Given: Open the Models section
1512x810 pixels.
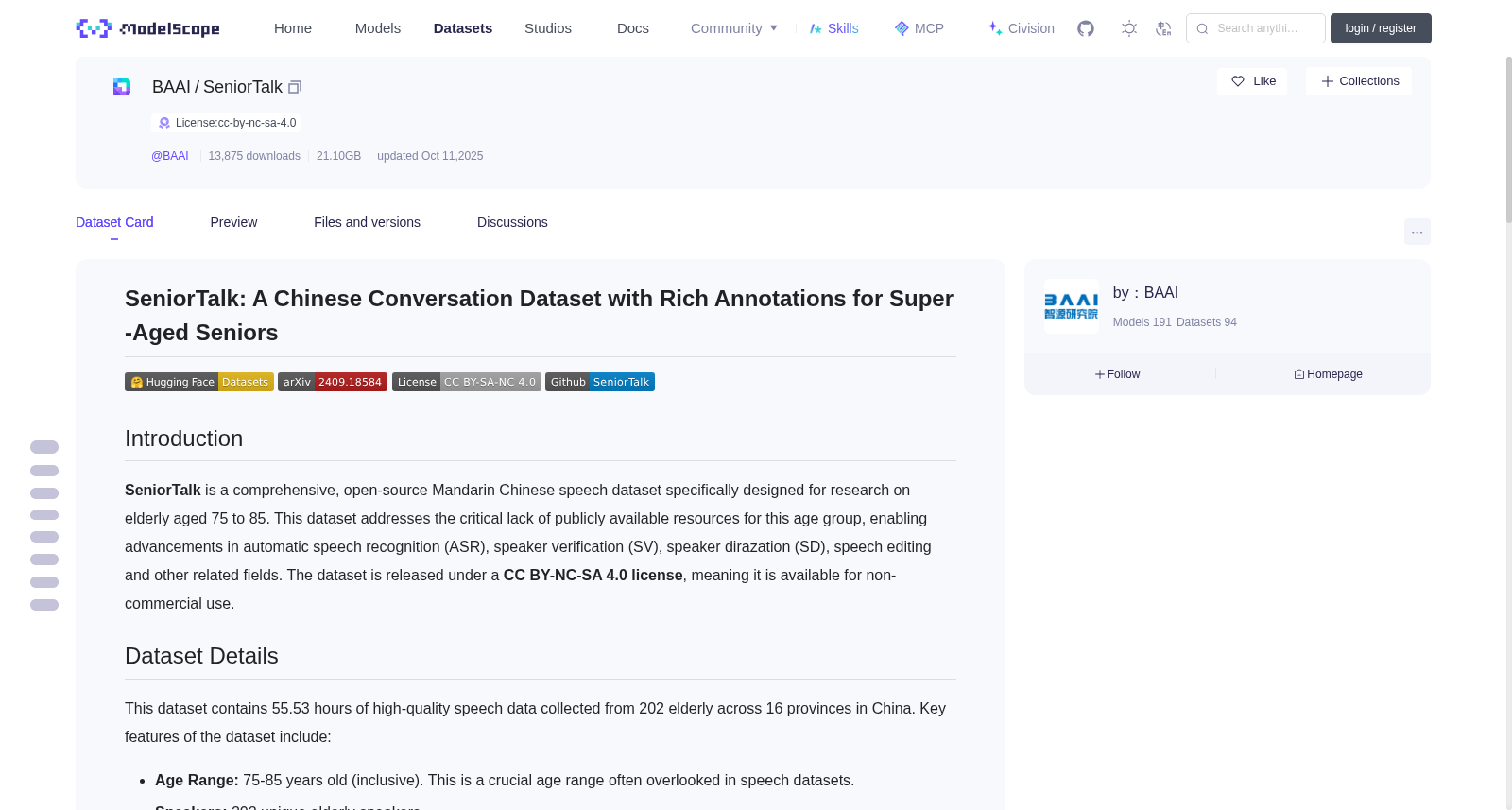Looking at the screenshot, I should click(378, 28).
